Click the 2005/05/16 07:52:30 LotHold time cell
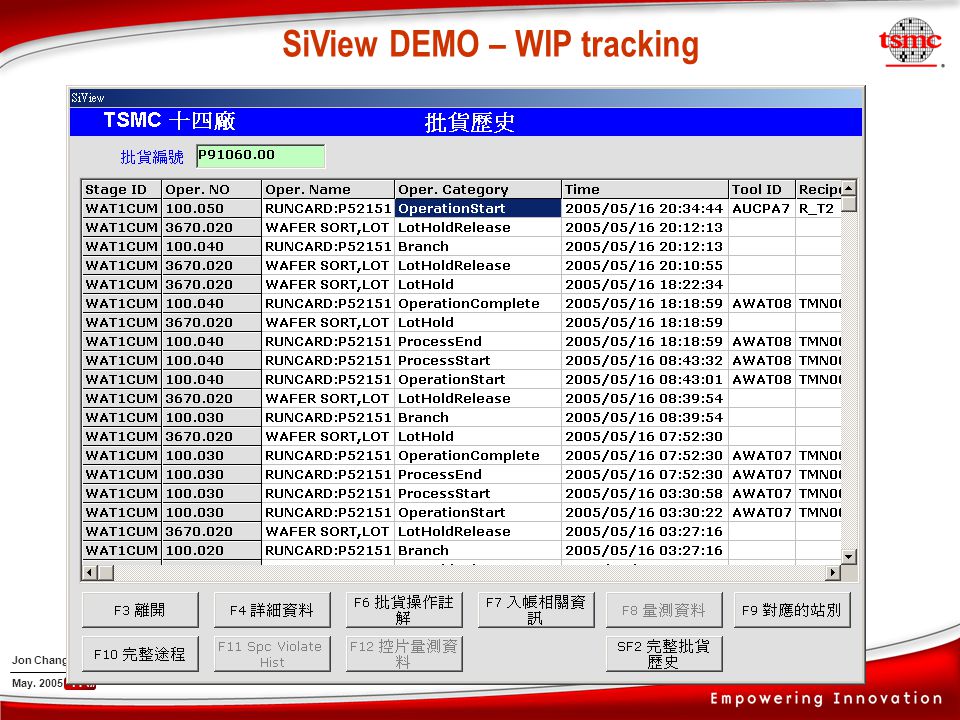960x720 pixels. pos(645,436)
